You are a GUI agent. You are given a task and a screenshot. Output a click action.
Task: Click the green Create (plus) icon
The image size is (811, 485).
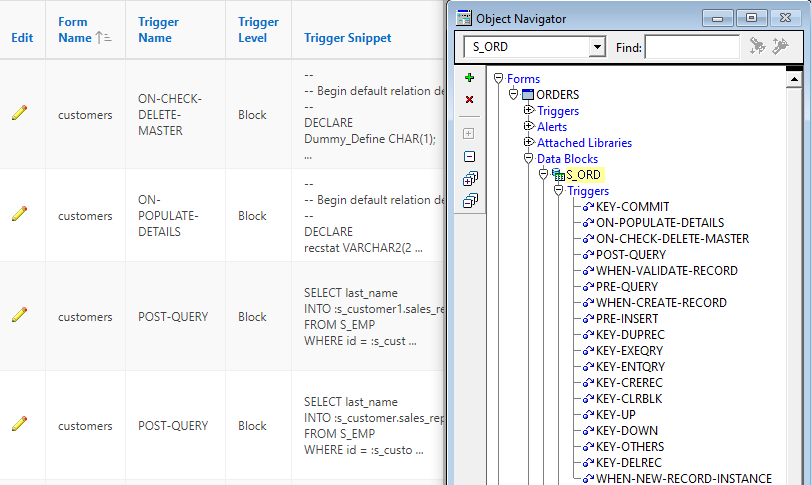pyautogui.click(x=470, y=78)
